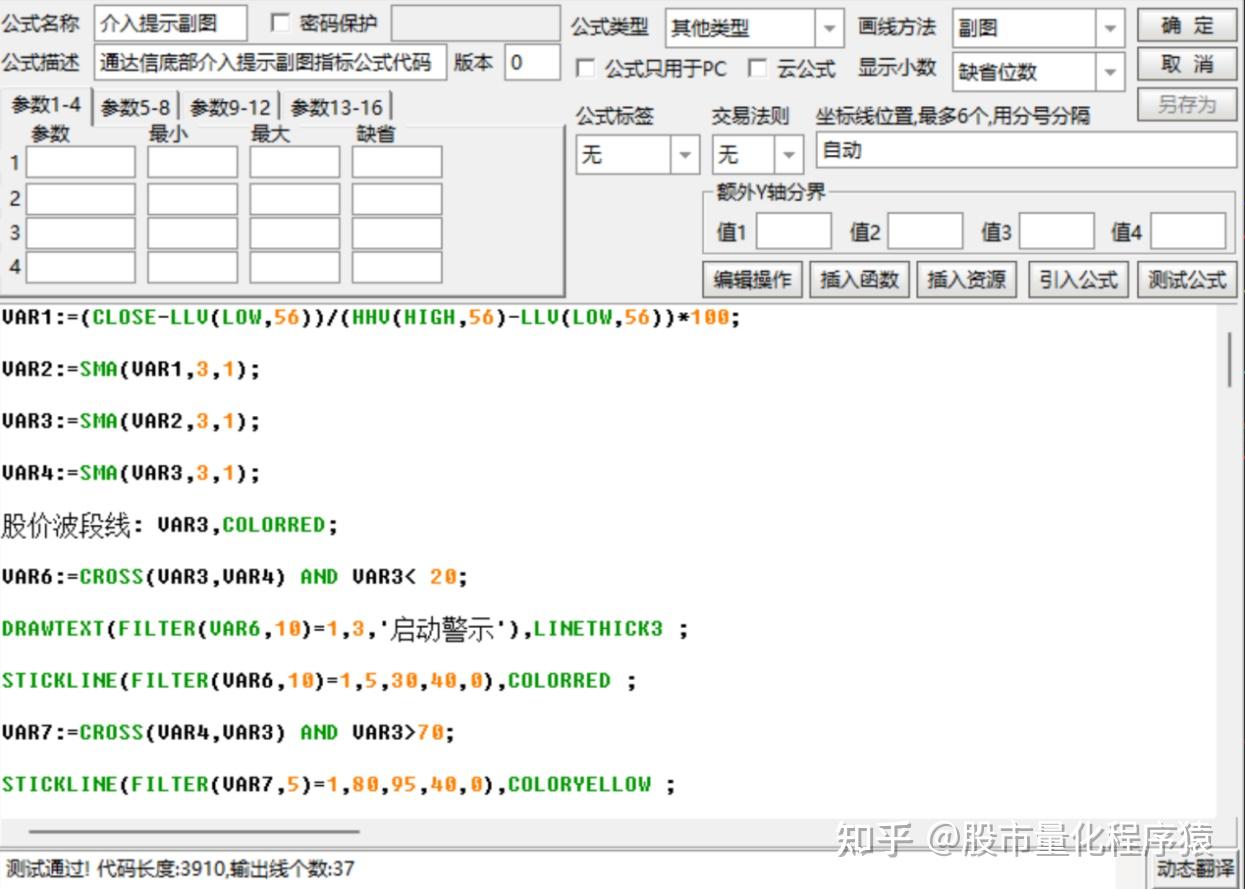Click the 值3 input field
The height and width of the screenshot is (890, 1245).
click(x=1056, y=231)
